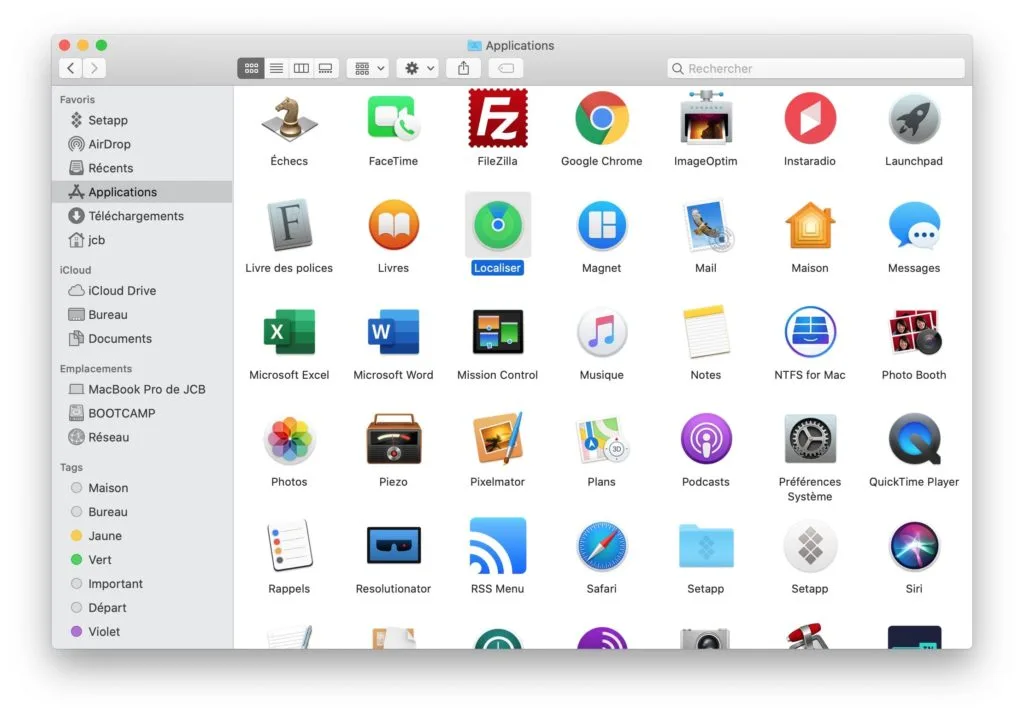Open the Rappels reminders app
This screenshot has height=717, width=1024.
289,545
